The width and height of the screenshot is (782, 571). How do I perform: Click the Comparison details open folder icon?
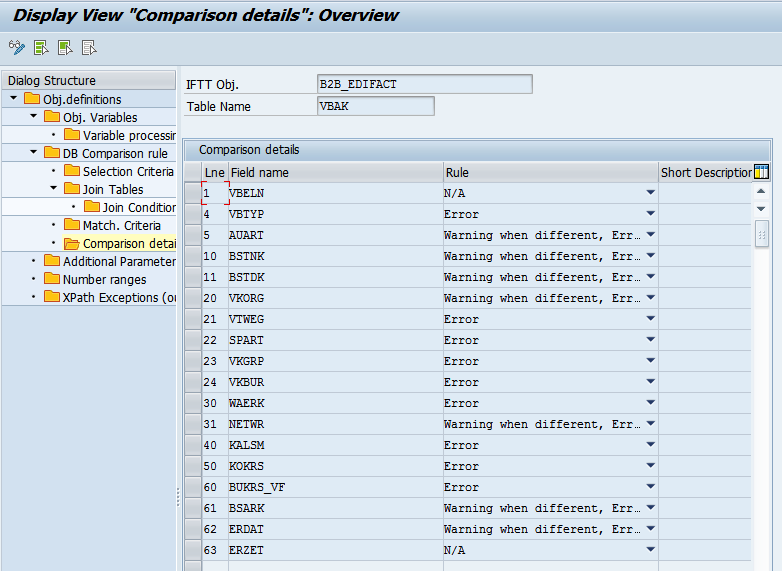(x=71, y=243)
